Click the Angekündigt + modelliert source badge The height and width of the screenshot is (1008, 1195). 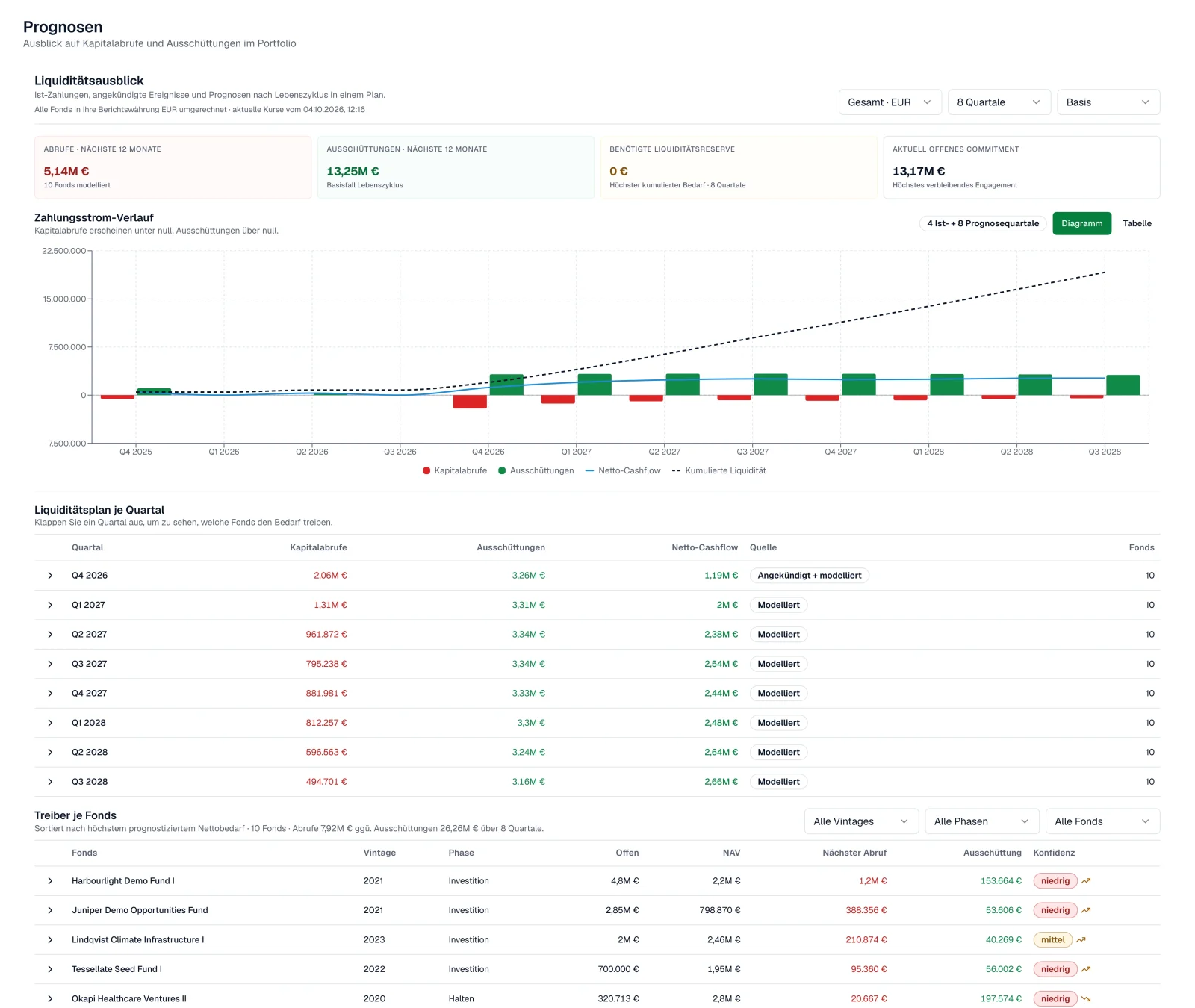[x=810, y=576]
